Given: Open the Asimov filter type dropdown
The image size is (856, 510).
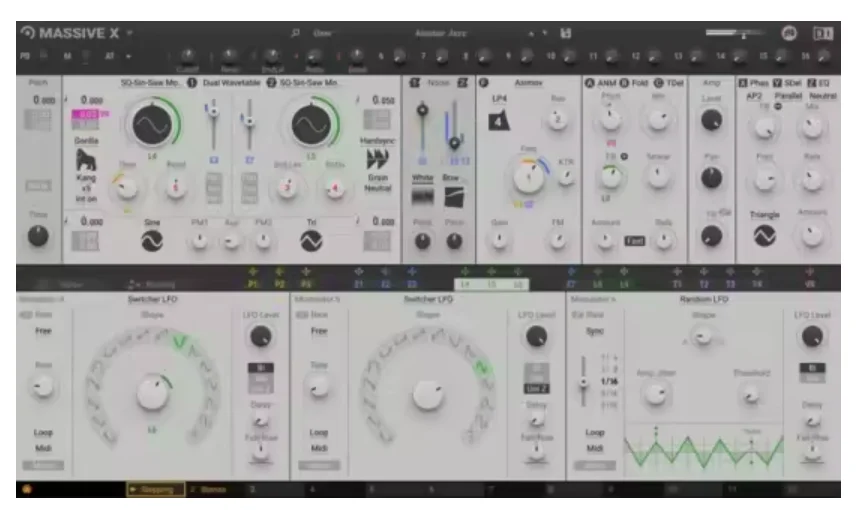Looking at the screenshot, I should coord(528,83).
